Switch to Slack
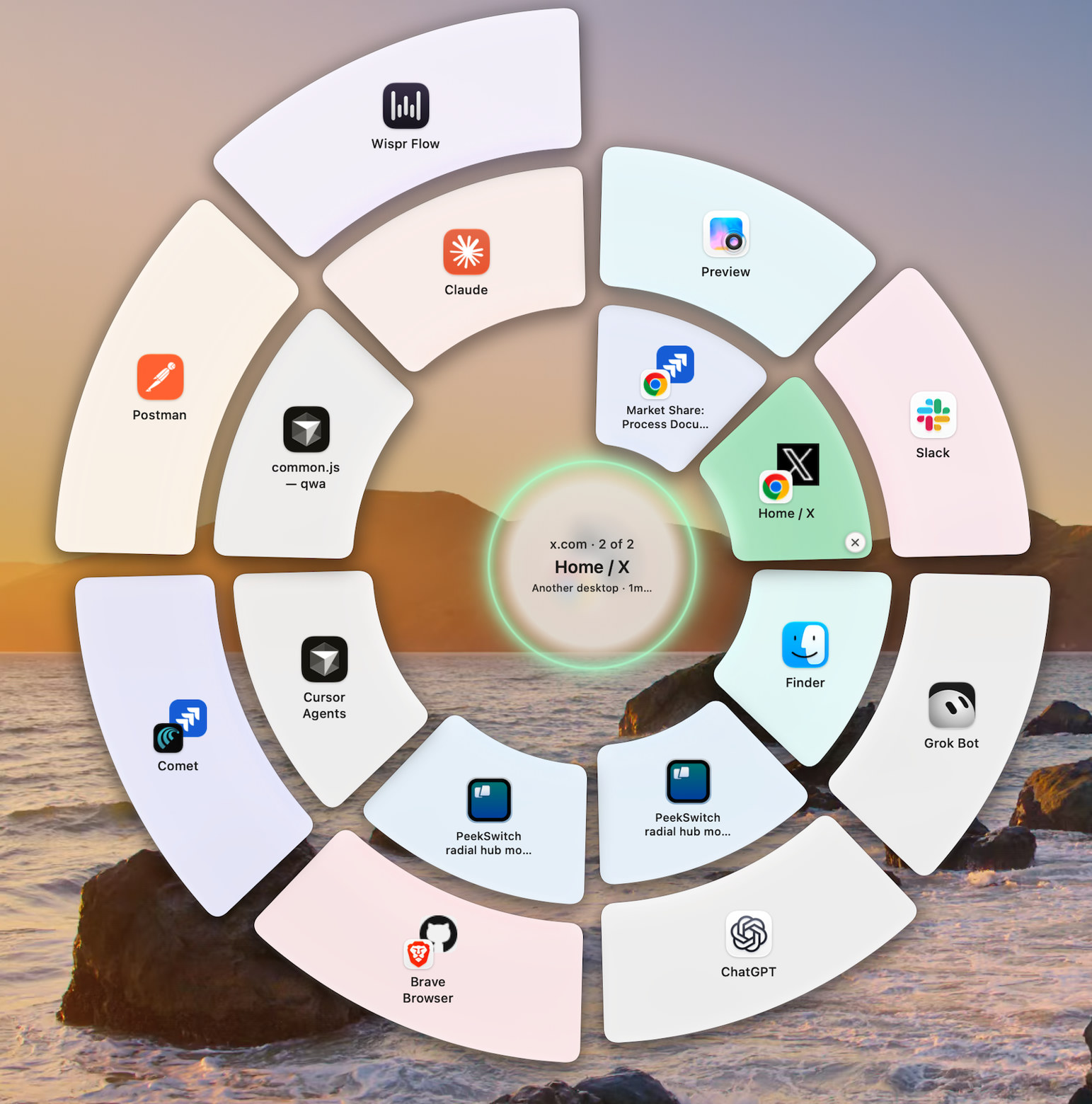1092x1104 pixels. [x=933, y=425]
